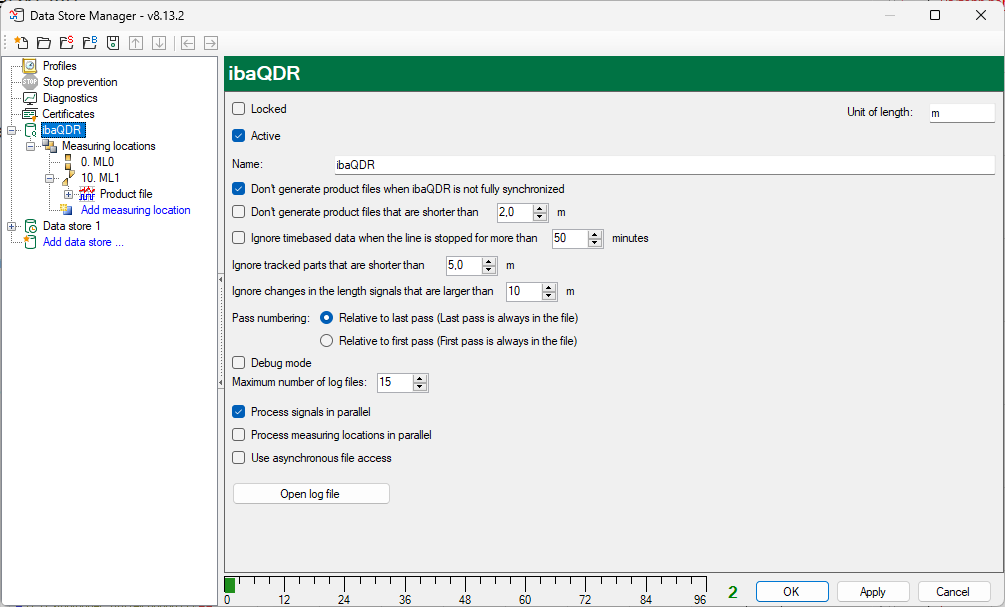1005x607 pixels.
Task: Click the Name input field
Action: click(x=665, y=165)
